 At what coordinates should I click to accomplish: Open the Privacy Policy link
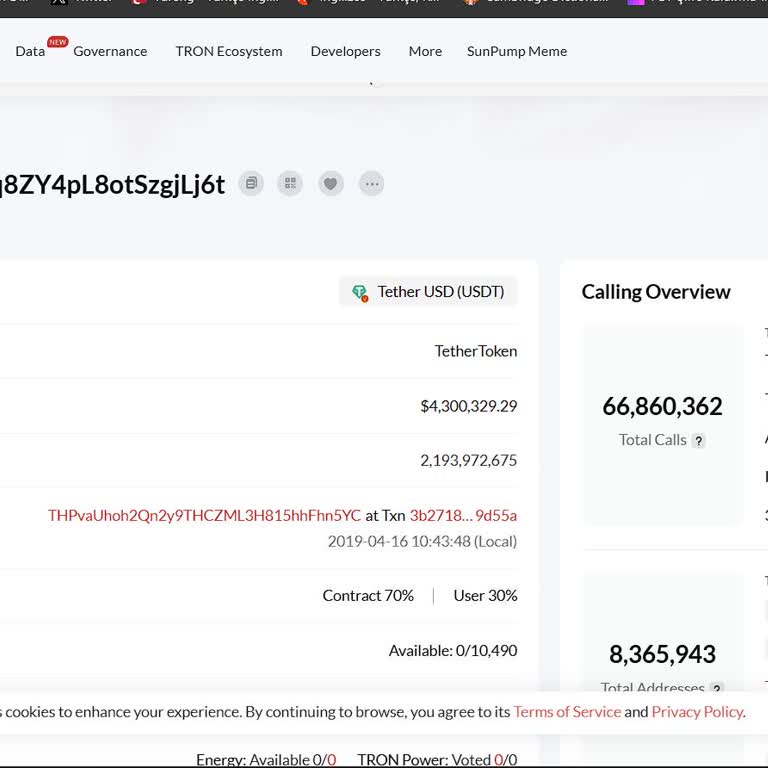point(697,711)
